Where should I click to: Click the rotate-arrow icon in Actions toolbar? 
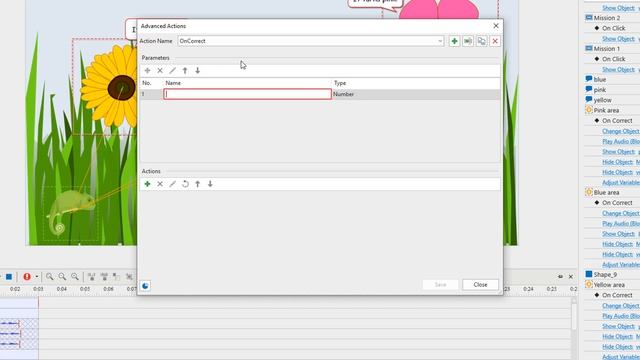tap(185, 184)
